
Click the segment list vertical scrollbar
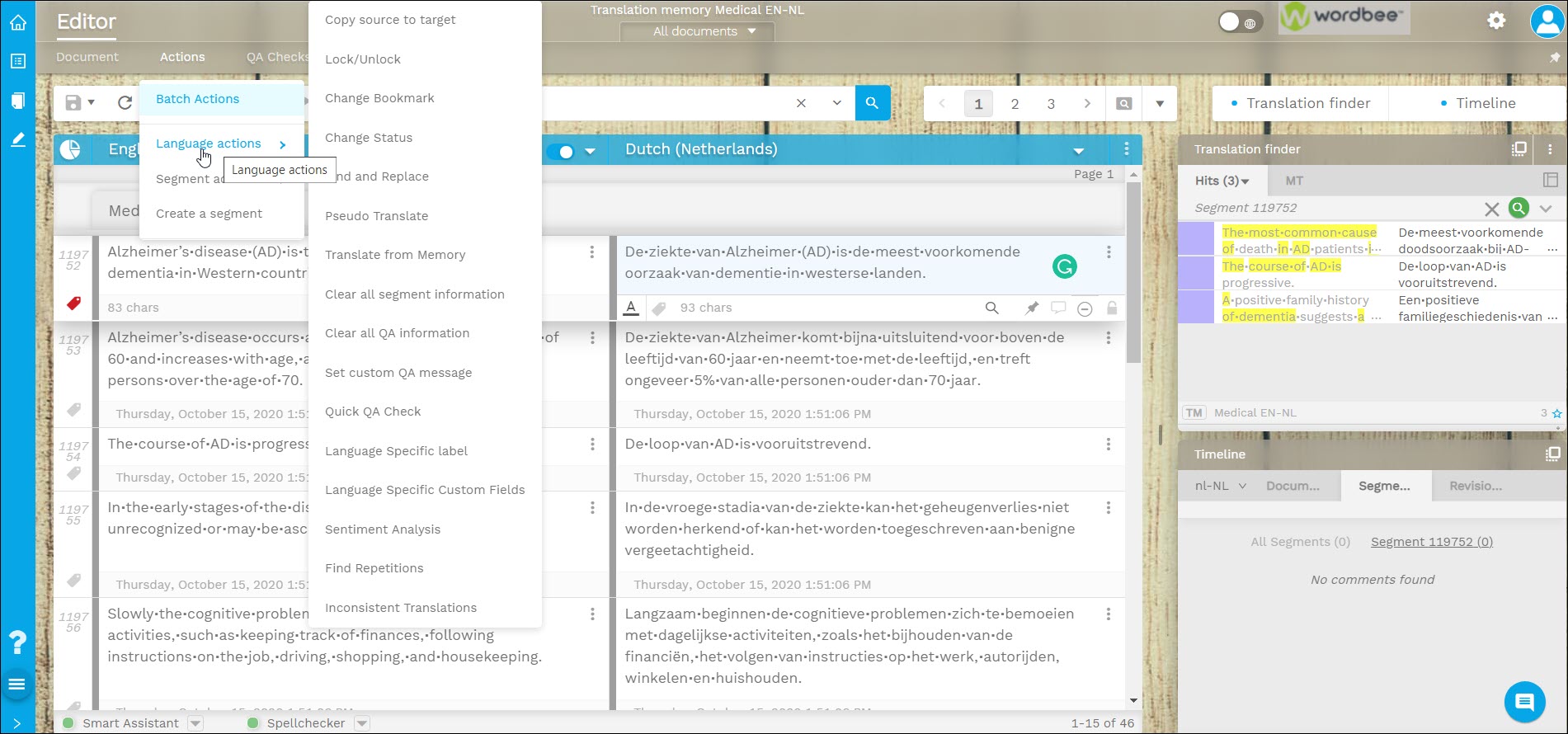click(x=1133, y=272)
